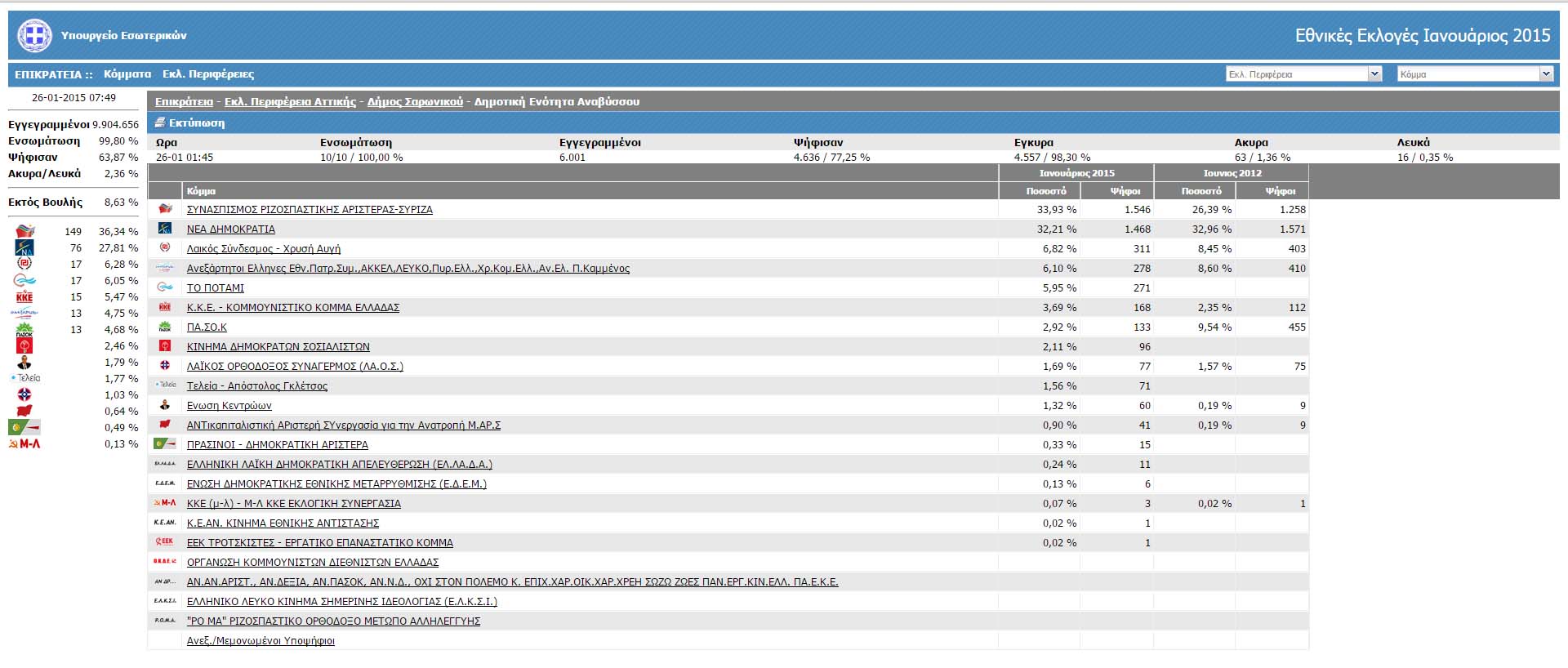This screenshot has height=668, width=1568.
Task: Open the Κόμματα menu item
Action: (x=127, y=74)
